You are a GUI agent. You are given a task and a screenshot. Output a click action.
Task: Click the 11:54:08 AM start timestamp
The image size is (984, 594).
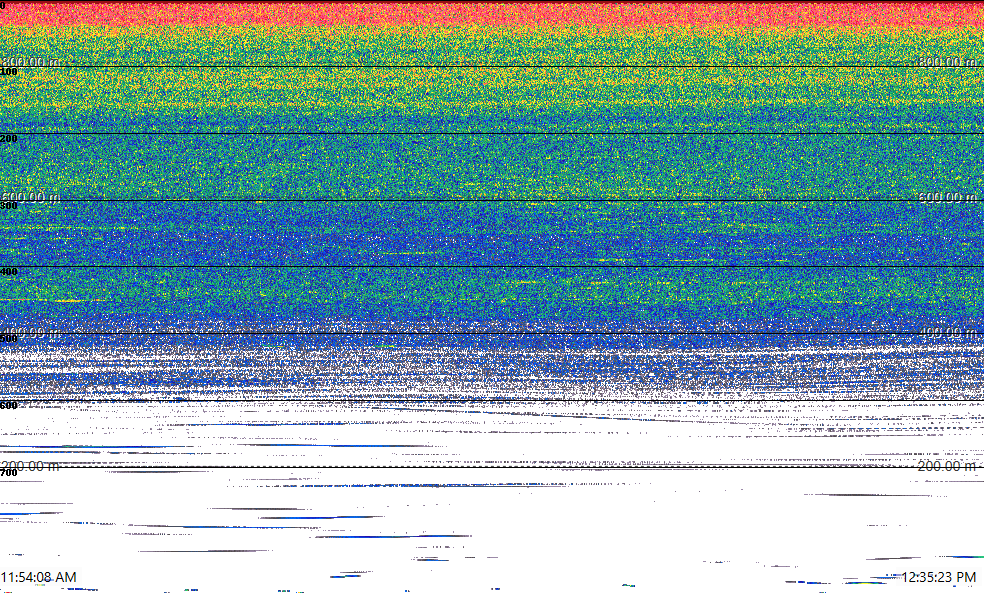tap(39, 577)
